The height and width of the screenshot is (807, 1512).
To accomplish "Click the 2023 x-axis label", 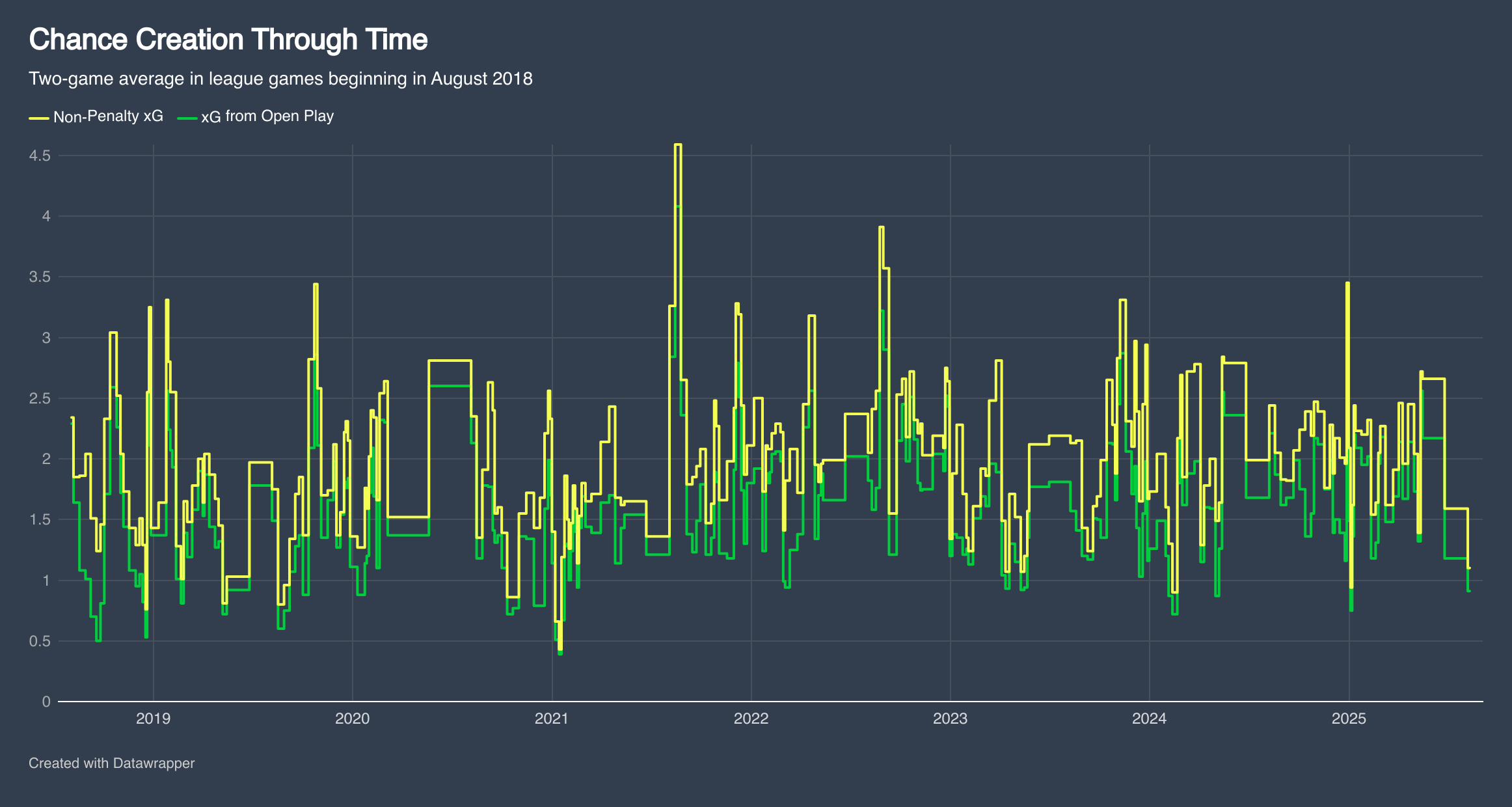I will click(950, 718).
